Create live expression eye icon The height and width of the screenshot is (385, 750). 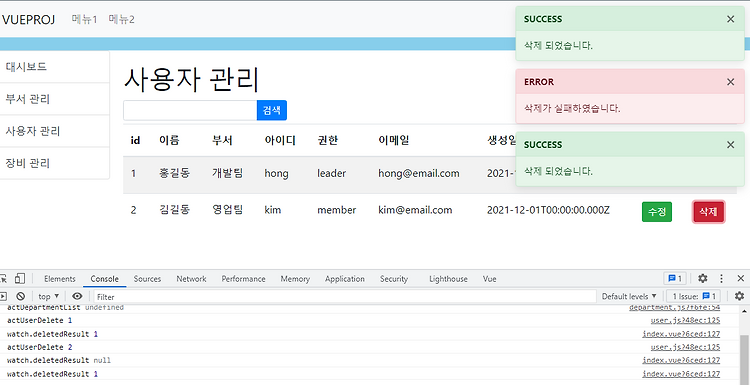click(77, 296)
